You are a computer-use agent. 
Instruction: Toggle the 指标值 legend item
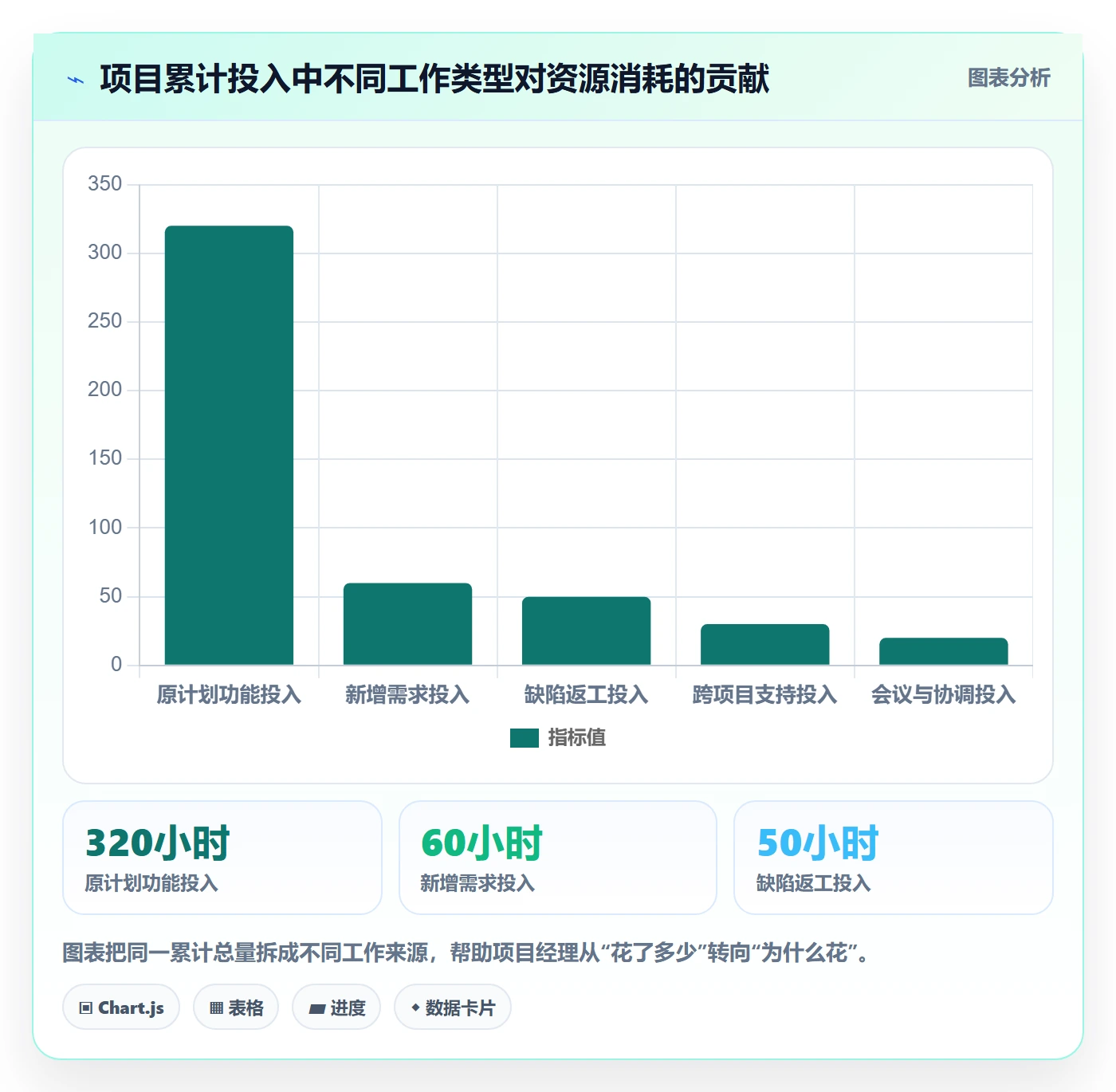coord(557,738)
